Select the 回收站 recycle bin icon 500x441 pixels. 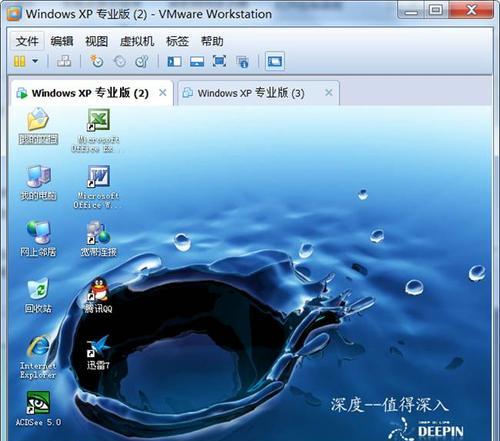pos(38,296)
